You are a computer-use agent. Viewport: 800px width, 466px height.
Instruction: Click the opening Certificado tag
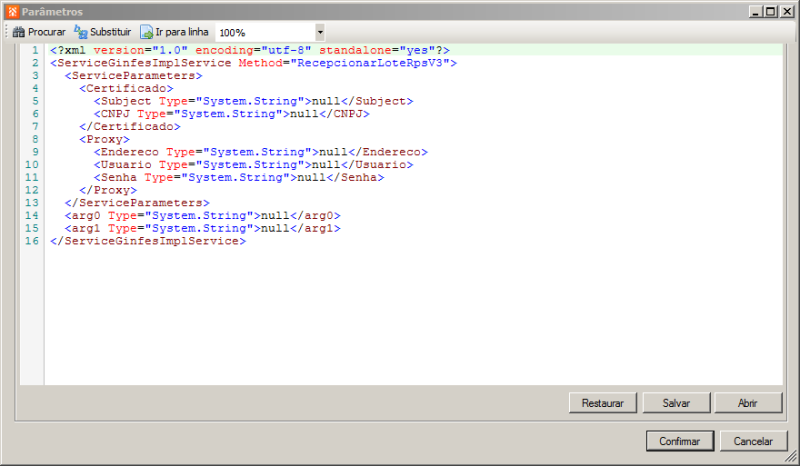127,88
